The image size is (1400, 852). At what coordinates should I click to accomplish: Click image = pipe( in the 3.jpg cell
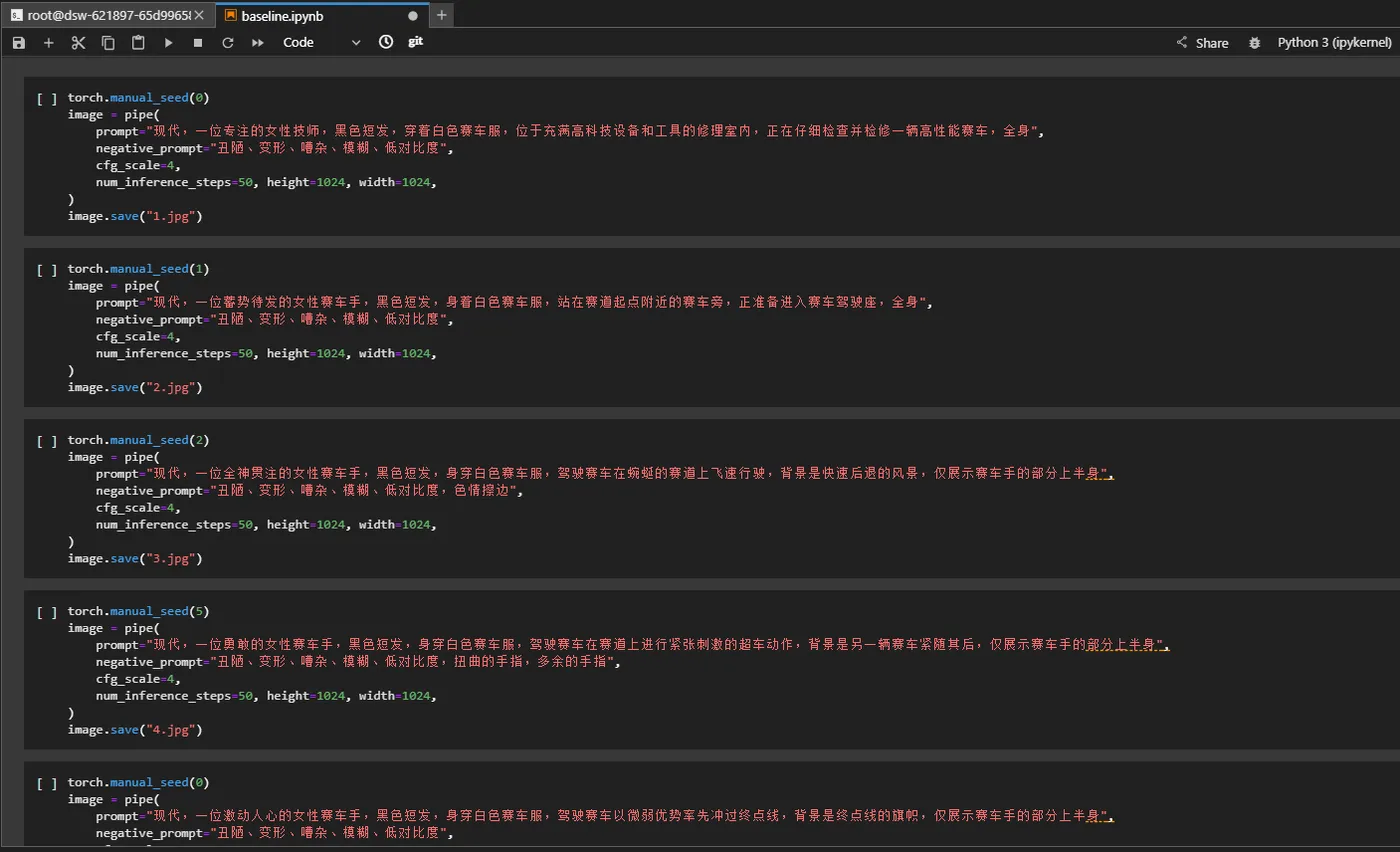[x=113, y=456]
